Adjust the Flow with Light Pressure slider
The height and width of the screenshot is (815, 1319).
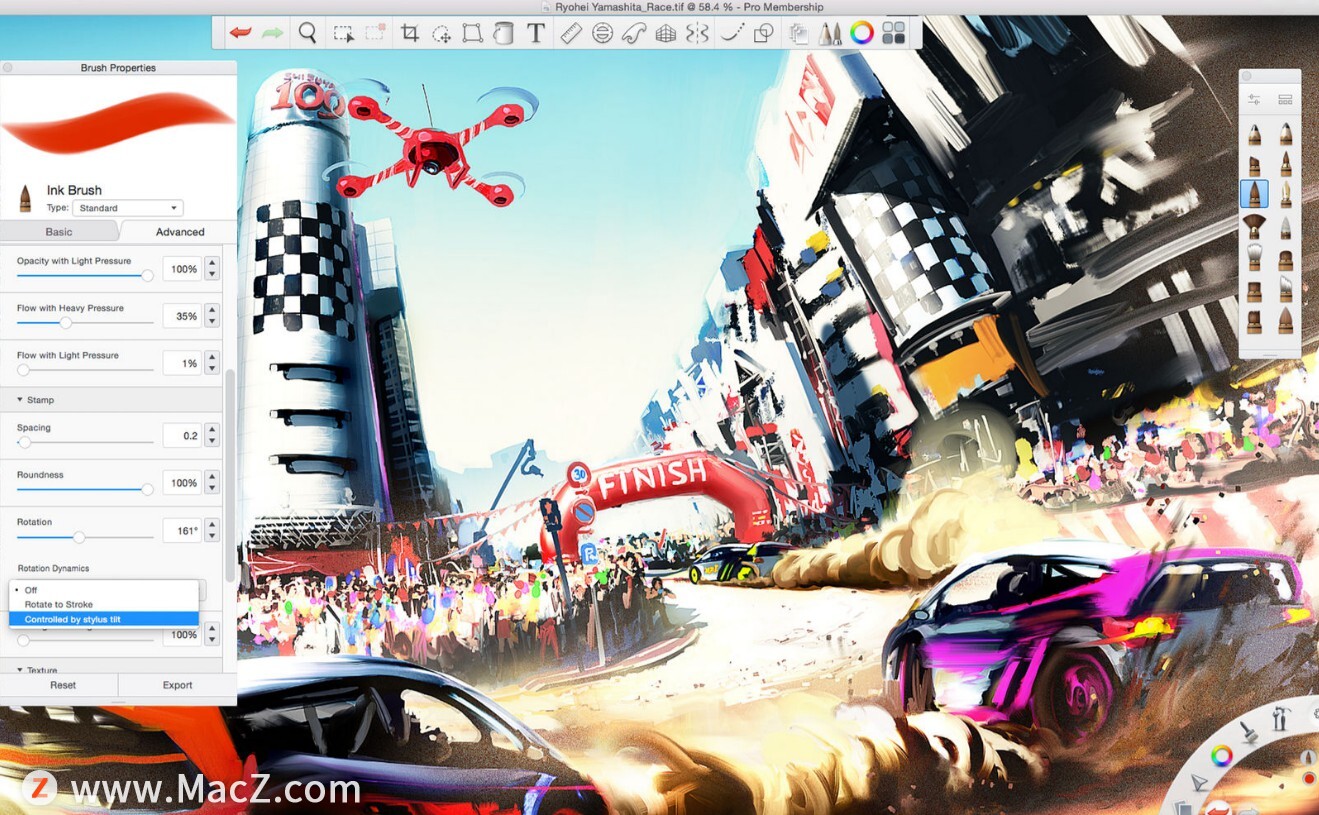point(85,369)
